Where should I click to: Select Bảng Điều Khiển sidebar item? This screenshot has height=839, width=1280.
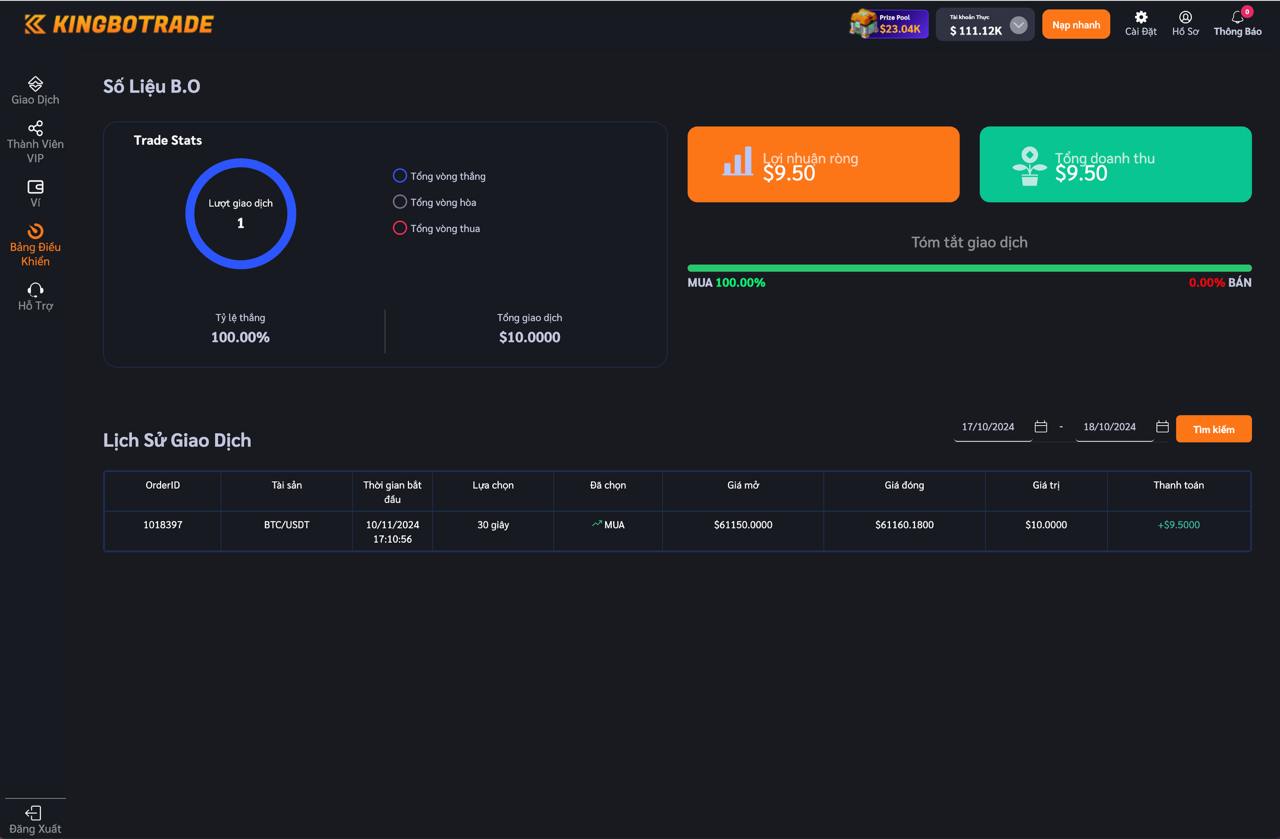(35, 245)
